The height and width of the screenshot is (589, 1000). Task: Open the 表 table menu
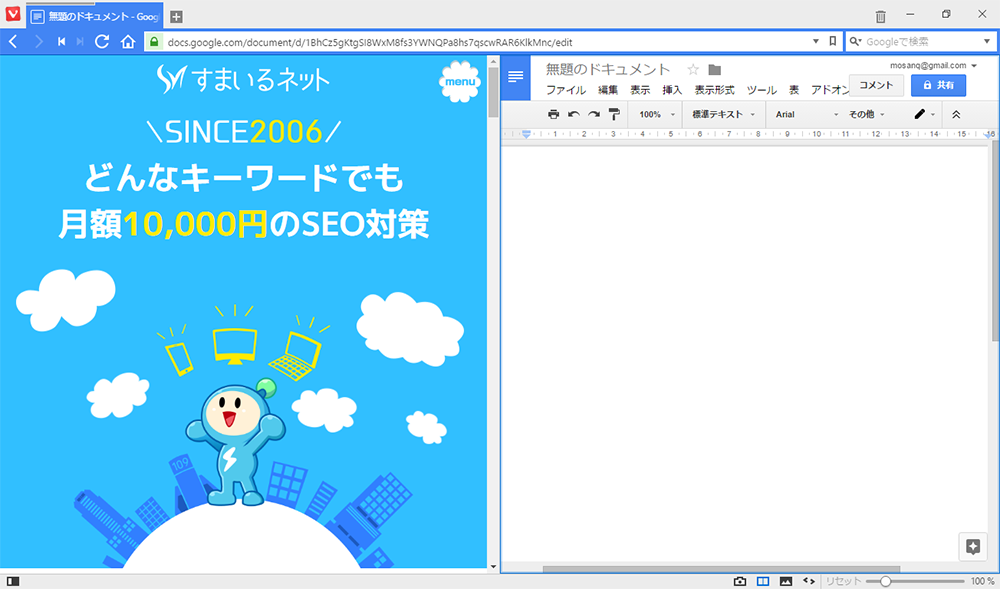coord(794,91)
